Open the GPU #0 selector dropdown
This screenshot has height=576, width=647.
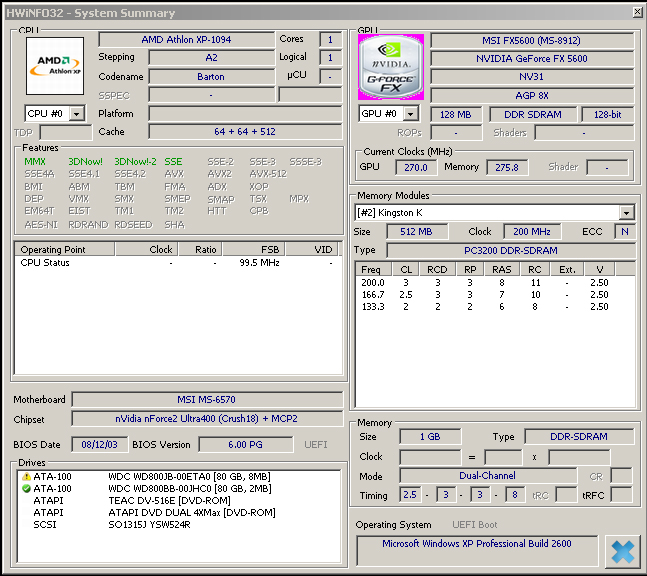[411, 113]
